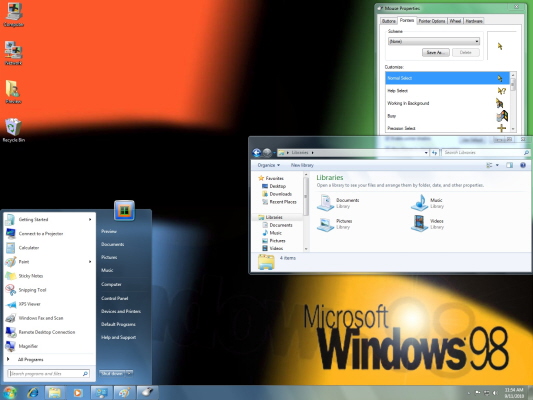Open Remote Desktop Connection

pos(49,332)
